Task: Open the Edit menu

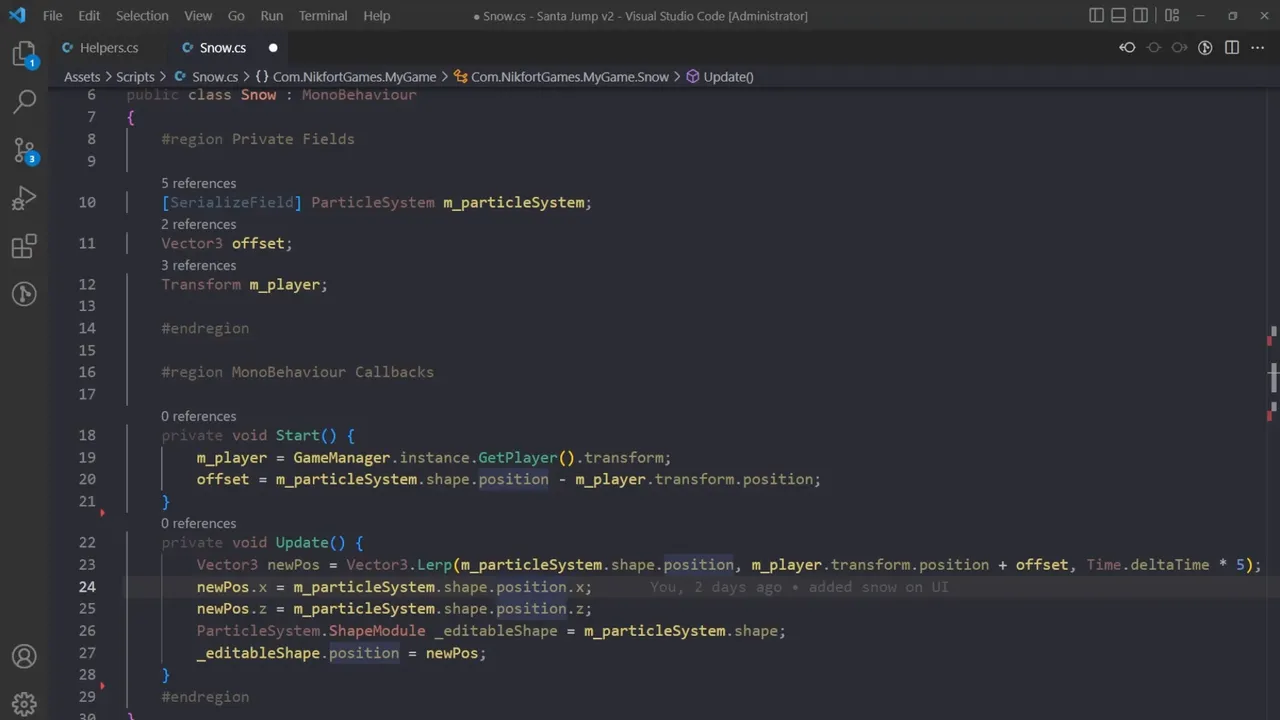Action: [89, 16]
